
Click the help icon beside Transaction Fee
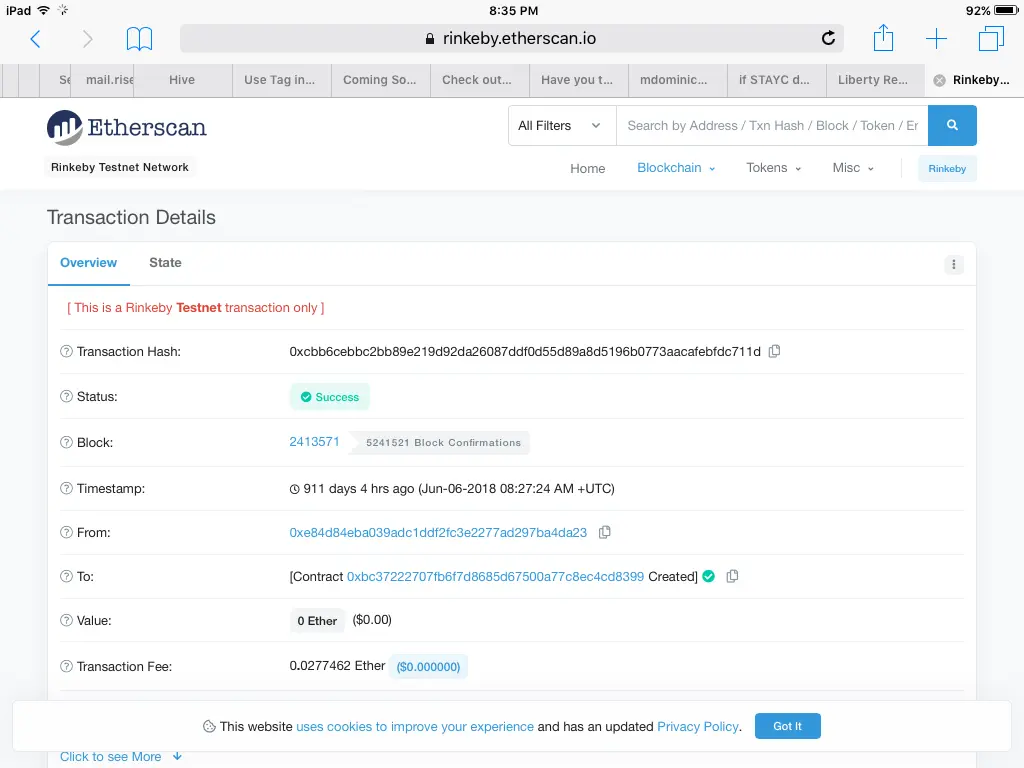coord(66,666)
